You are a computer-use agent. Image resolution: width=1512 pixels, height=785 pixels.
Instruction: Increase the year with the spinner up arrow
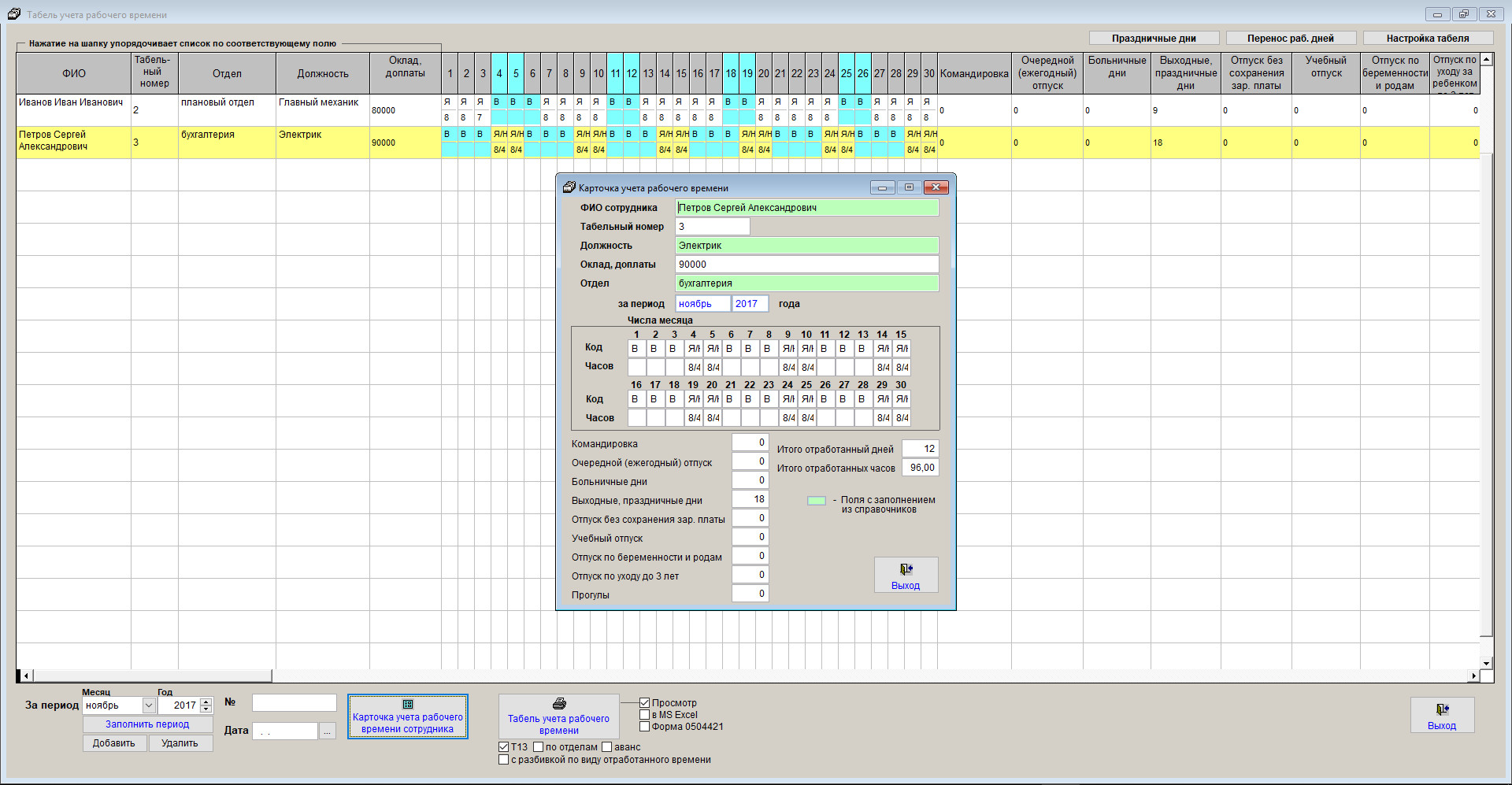pyautogui.click(x=206, y=702)
